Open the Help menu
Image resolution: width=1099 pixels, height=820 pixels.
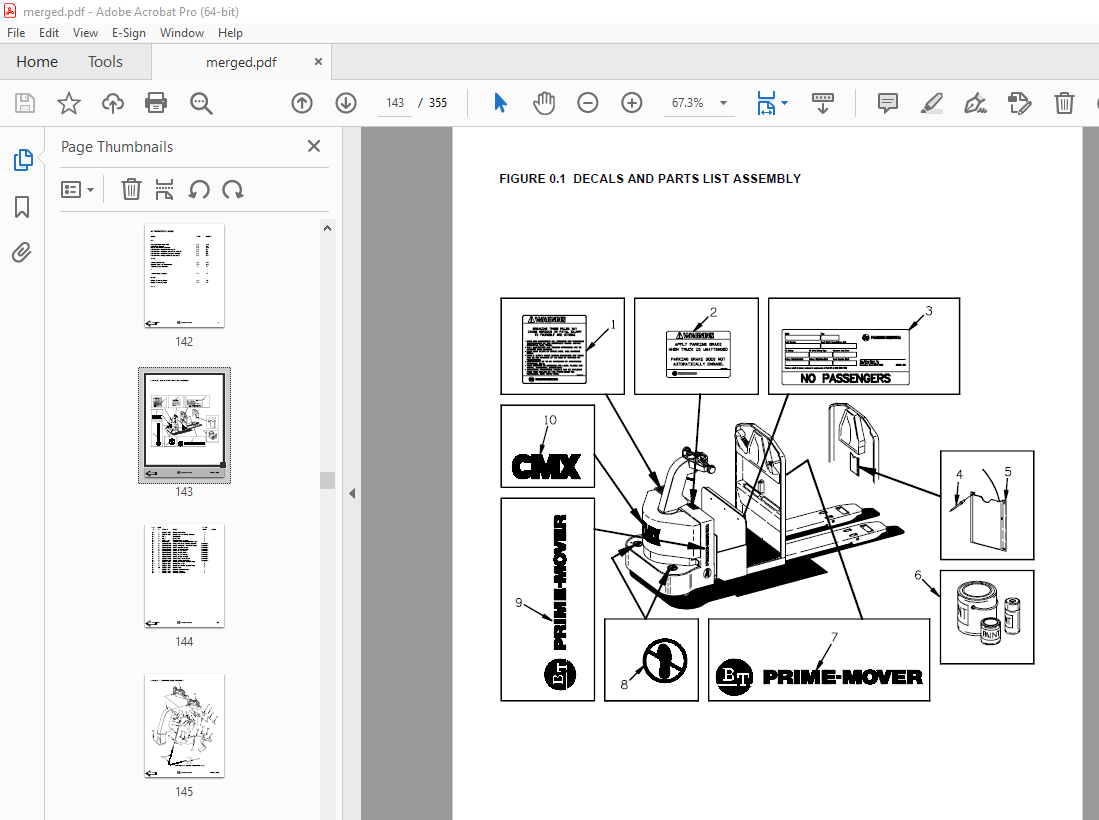pyautogui.click(x=230, y=33)
